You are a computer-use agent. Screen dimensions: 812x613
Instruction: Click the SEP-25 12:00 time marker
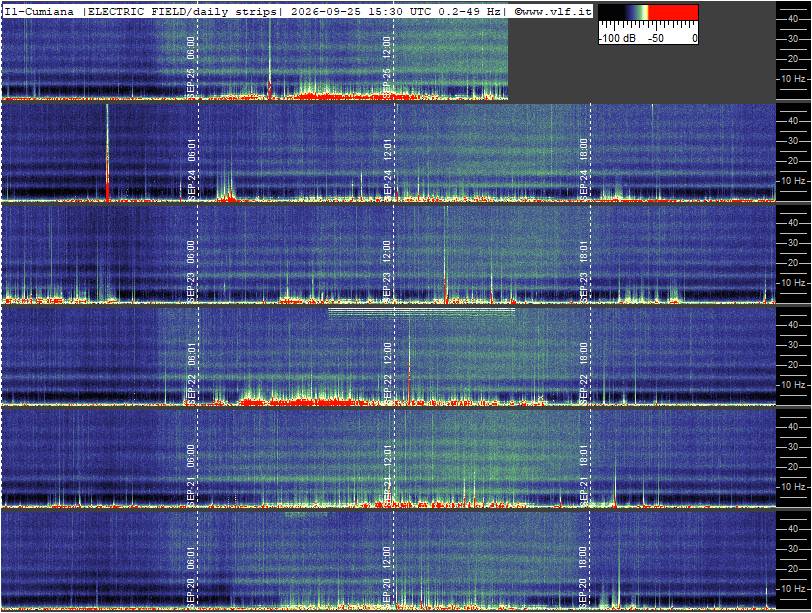point(387,67)
